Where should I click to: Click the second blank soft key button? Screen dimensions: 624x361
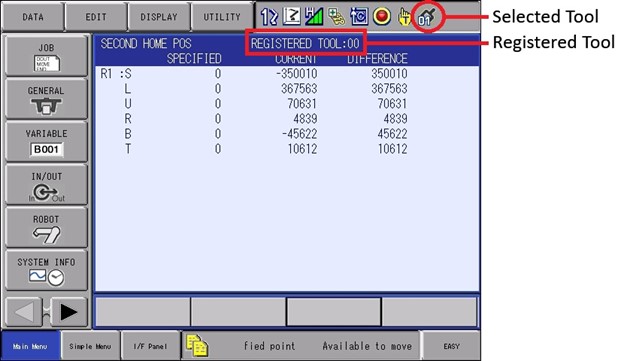point(238,312)
